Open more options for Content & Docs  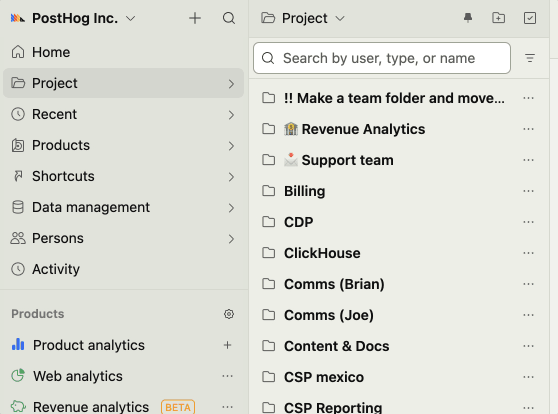(x=528, y=346)
